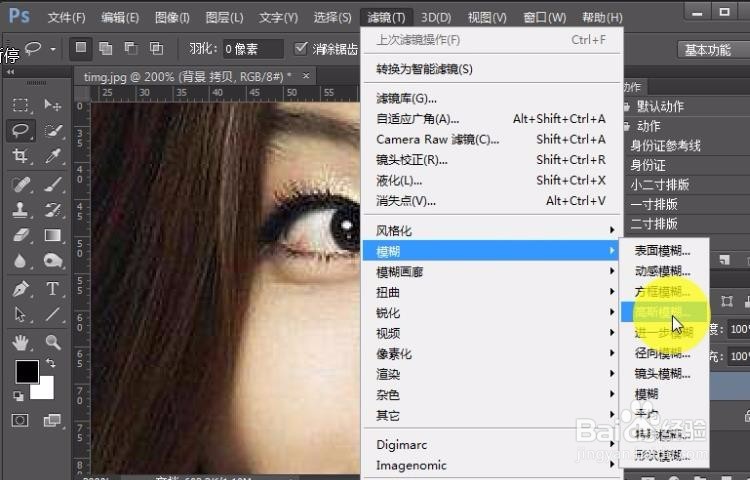This screenshot has height=480, width=750.
Task: Choose 液化(L) liquify entry
Action: [491, 180]
